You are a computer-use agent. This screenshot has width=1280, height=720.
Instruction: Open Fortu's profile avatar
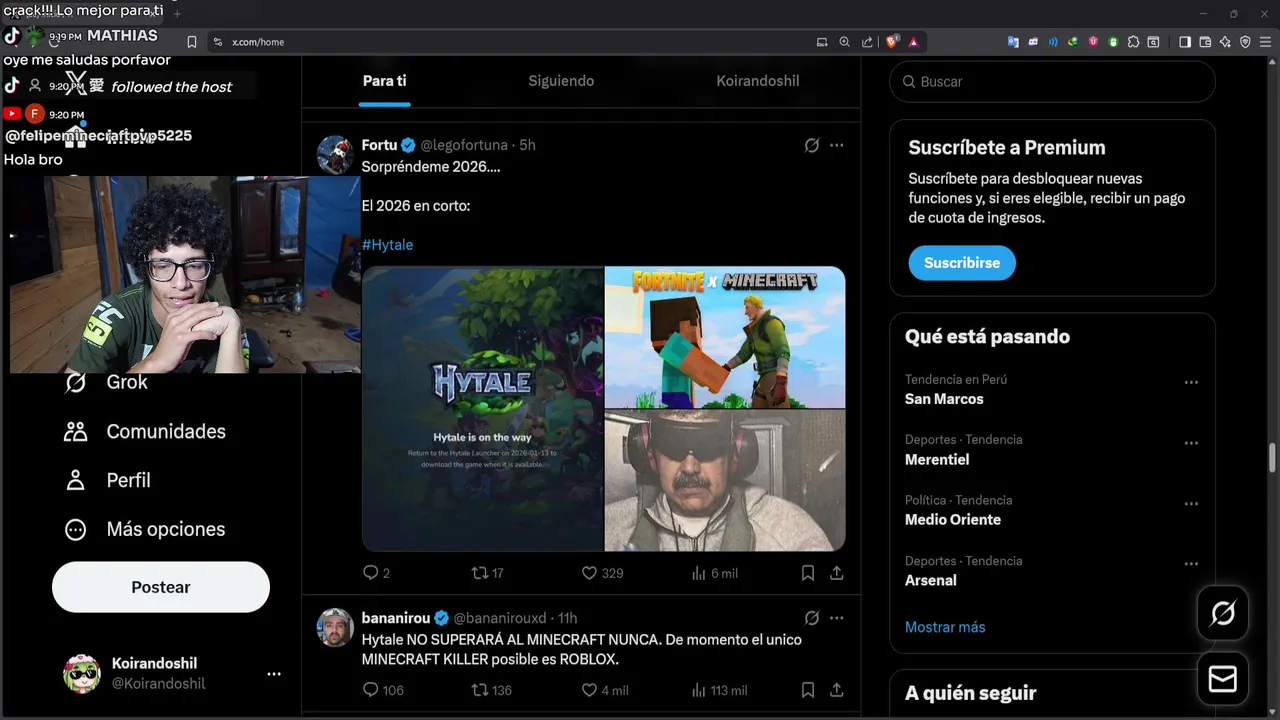[x=335, y=155]
